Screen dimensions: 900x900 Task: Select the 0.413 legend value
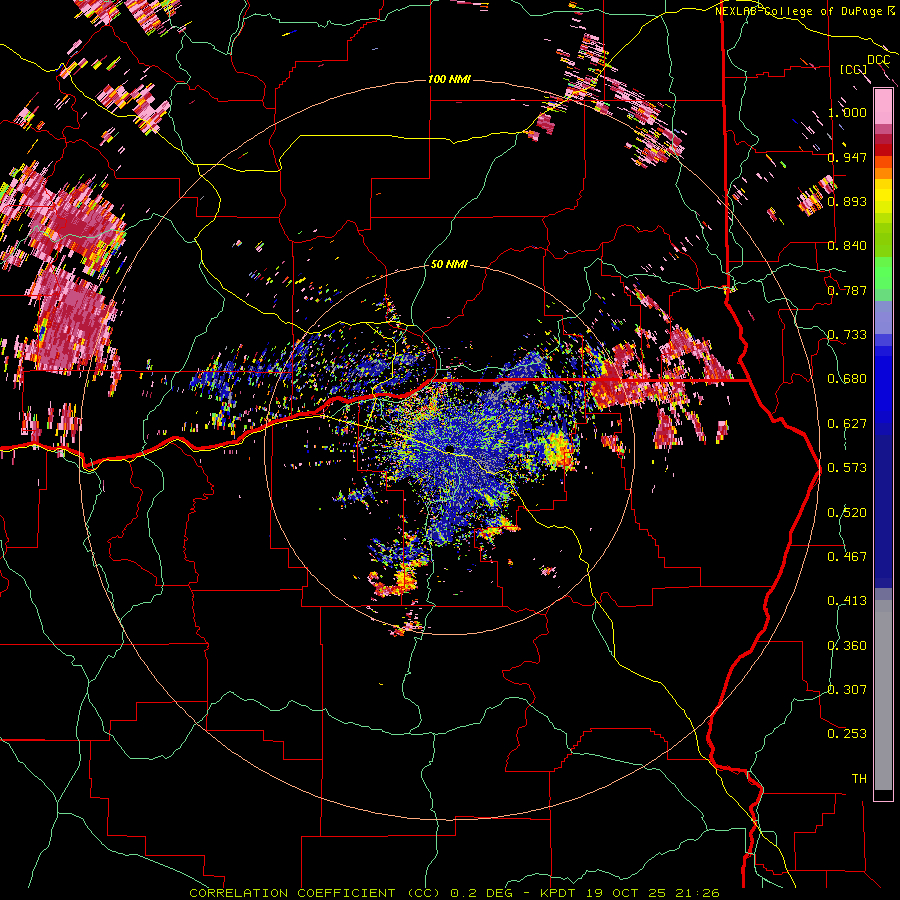coord(847,601)
